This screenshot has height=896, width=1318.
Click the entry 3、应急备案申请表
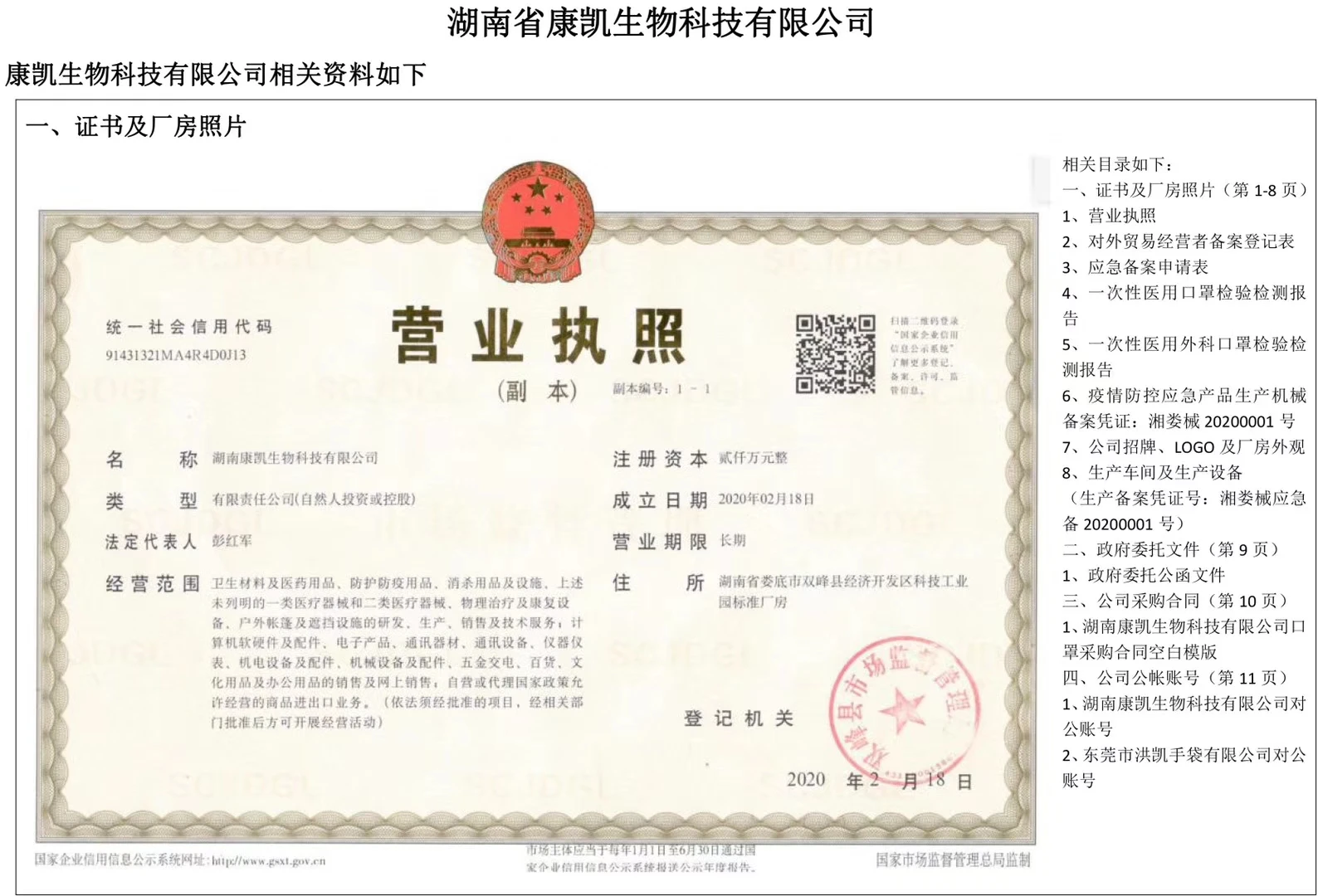click(1135, 267)
